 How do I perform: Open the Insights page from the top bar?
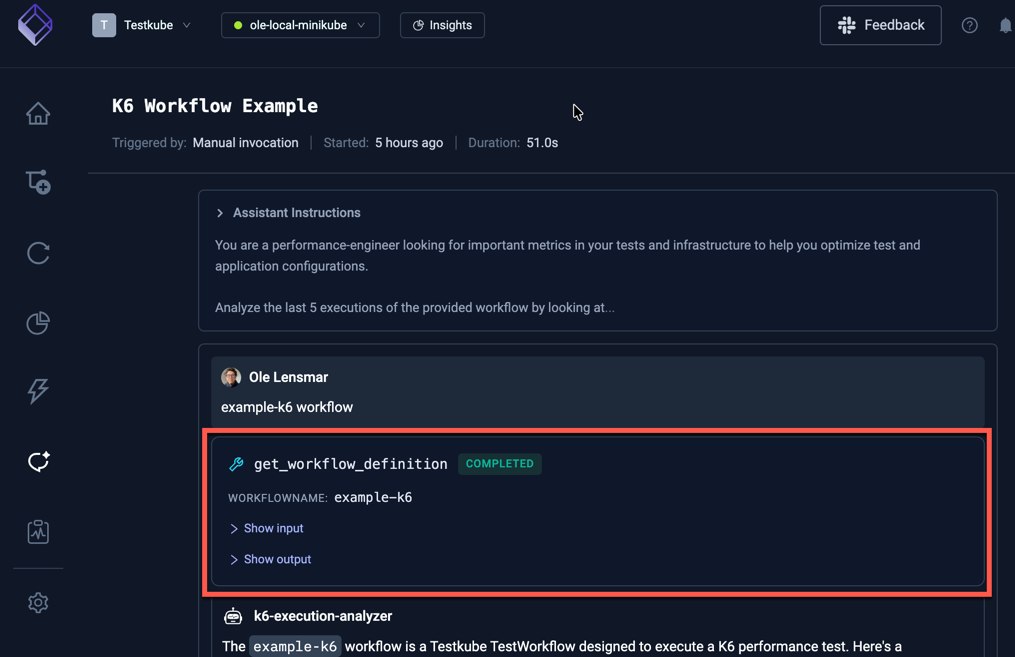(441, 25)
